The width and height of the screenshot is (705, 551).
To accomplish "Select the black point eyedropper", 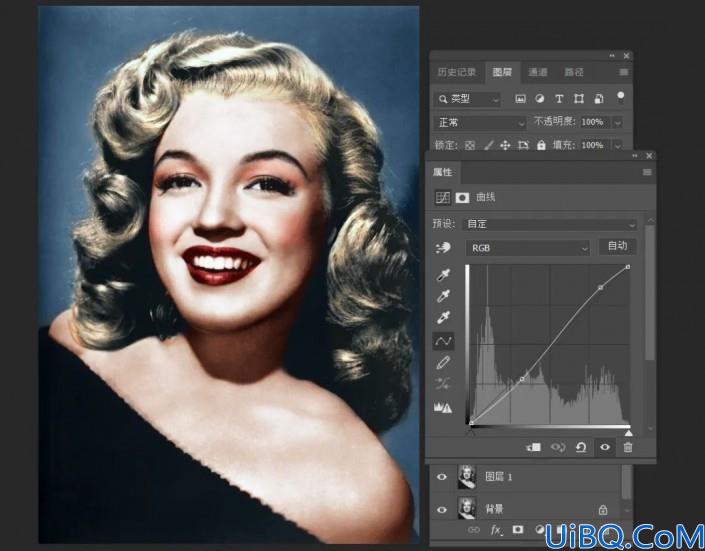I will pos(443,275).
